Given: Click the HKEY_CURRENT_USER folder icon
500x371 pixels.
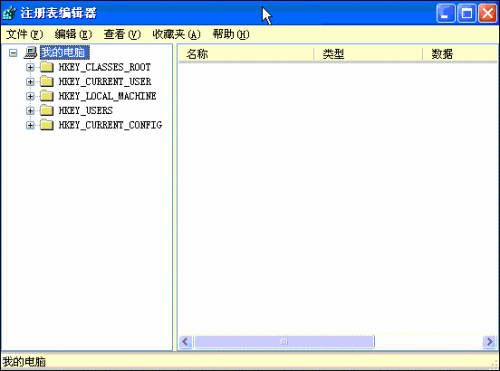Looking at the screenshot, I should point(47,82).
